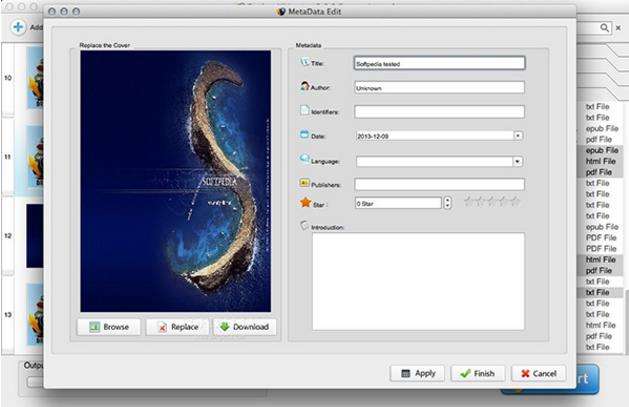The width and height of the screenshot is (629, 407).
Task: Cancel the MetaData Edit dialog
Action: [x=539, y=373]
